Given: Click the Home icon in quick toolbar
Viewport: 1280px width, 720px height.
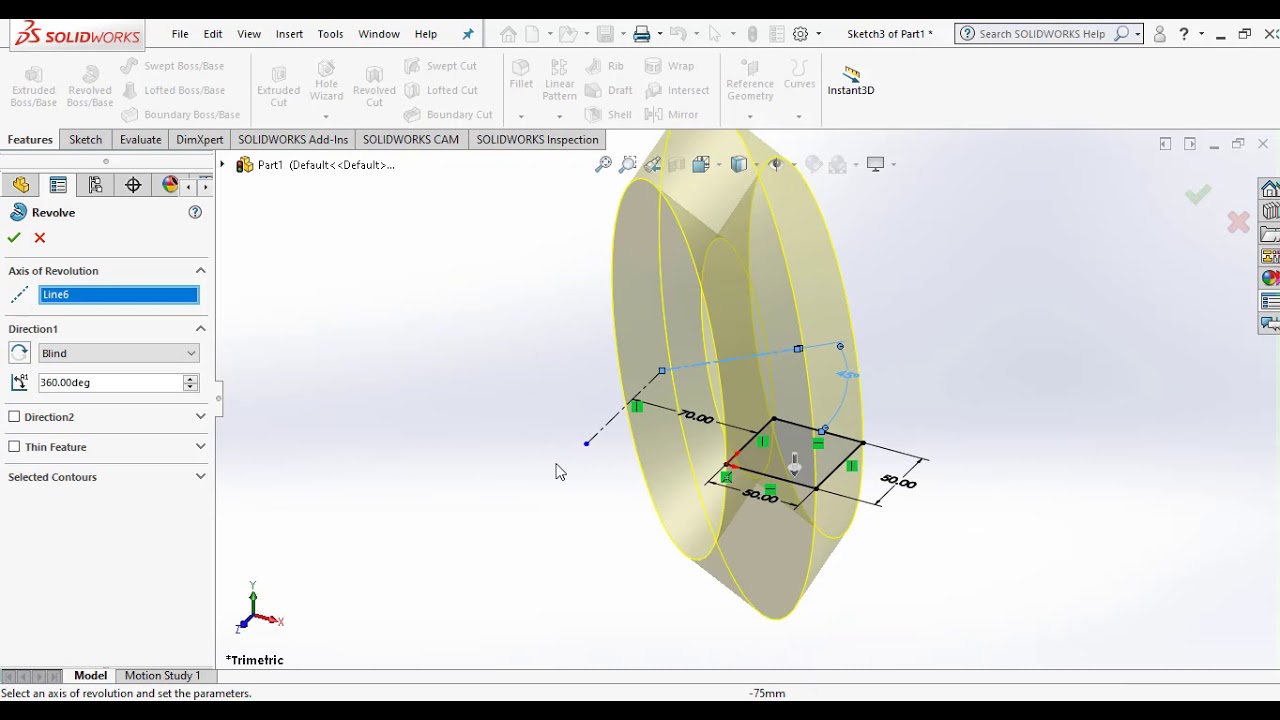Looking at the screenshot, I should [x=508, y=34].
